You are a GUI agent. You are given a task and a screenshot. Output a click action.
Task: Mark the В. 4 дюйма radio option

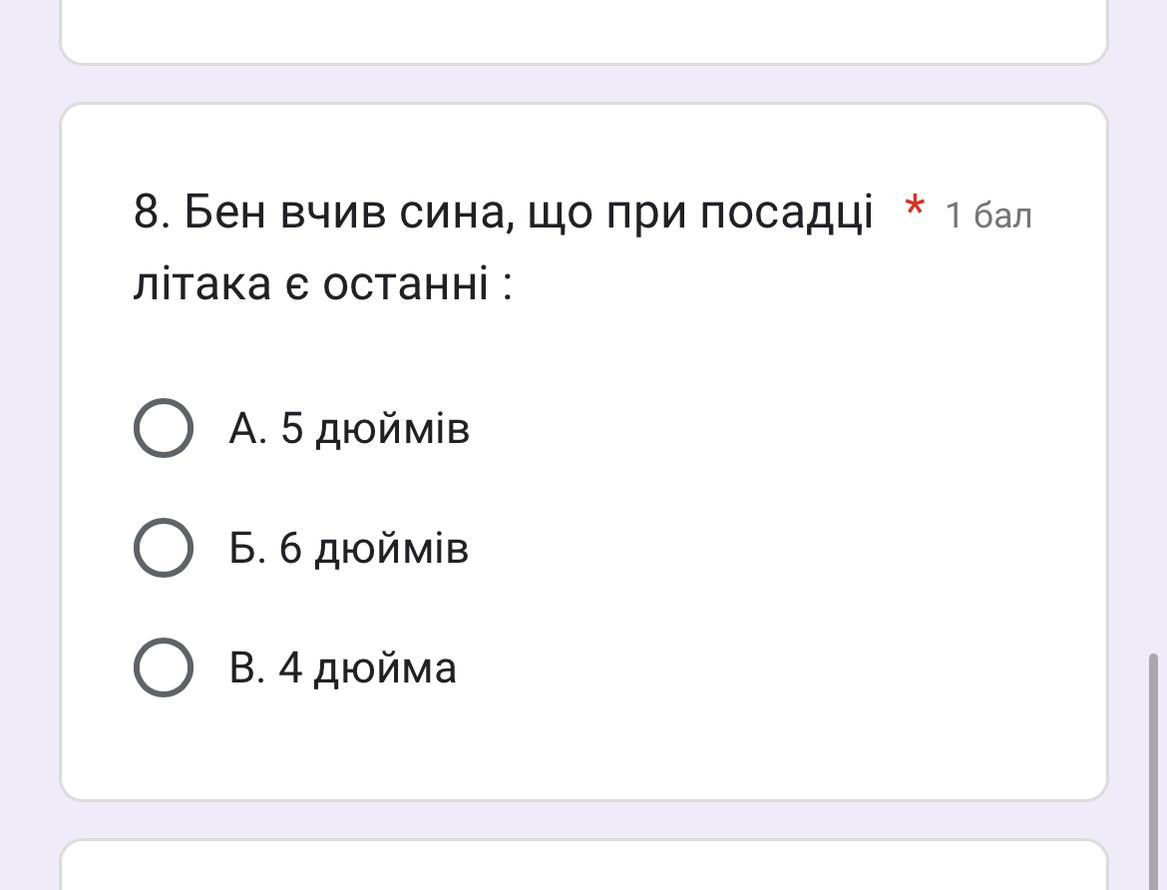click(163, 668)
